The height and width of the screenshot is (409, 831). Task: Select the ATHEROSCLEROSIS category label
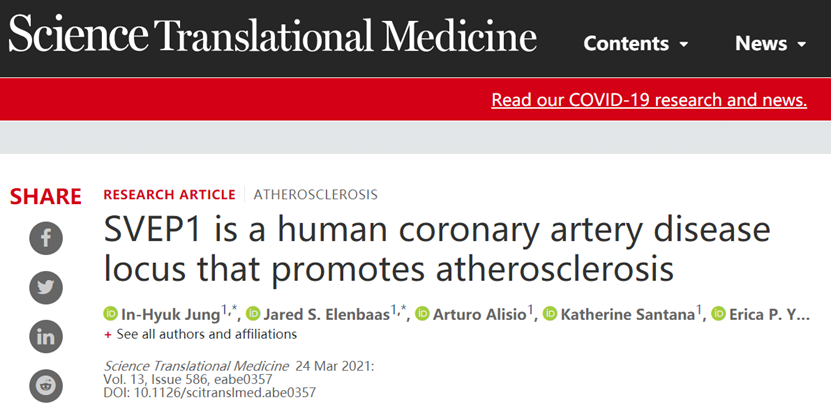pyautogui.click(x=315, y=194)
